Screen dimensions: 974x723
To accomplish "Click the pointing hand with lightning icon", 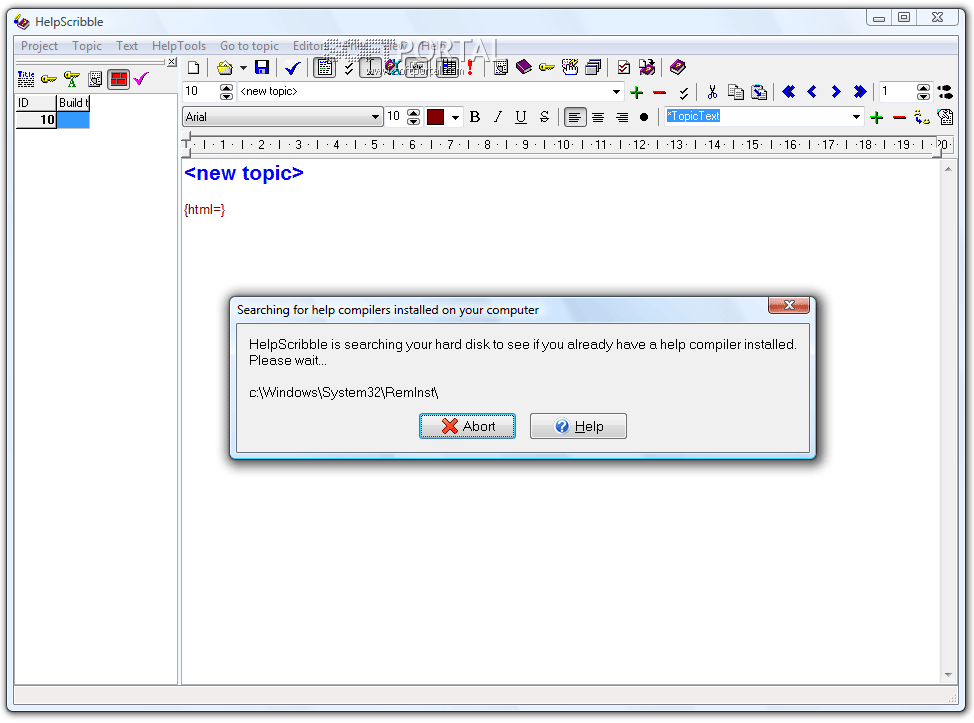I will point(570,67).
